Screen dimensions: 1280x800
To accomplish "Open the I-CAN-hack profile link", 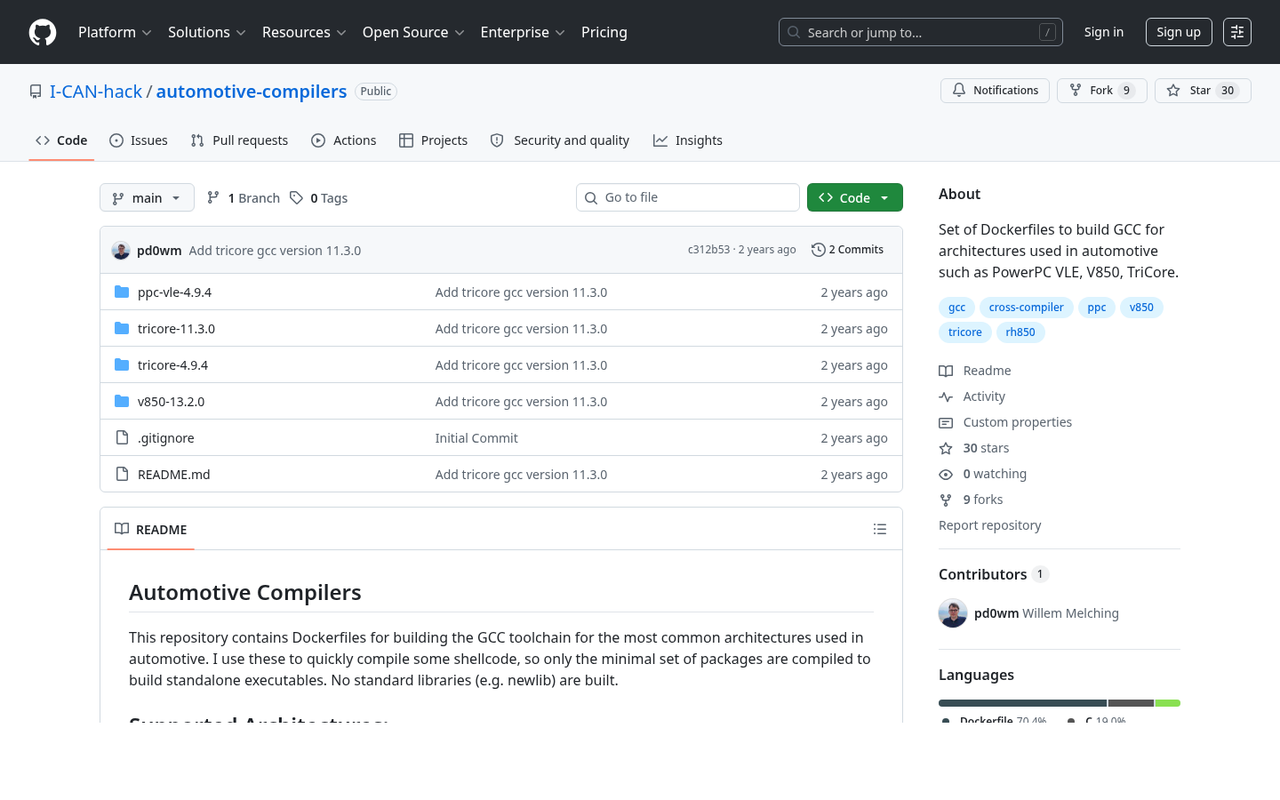I will point(96,90).
